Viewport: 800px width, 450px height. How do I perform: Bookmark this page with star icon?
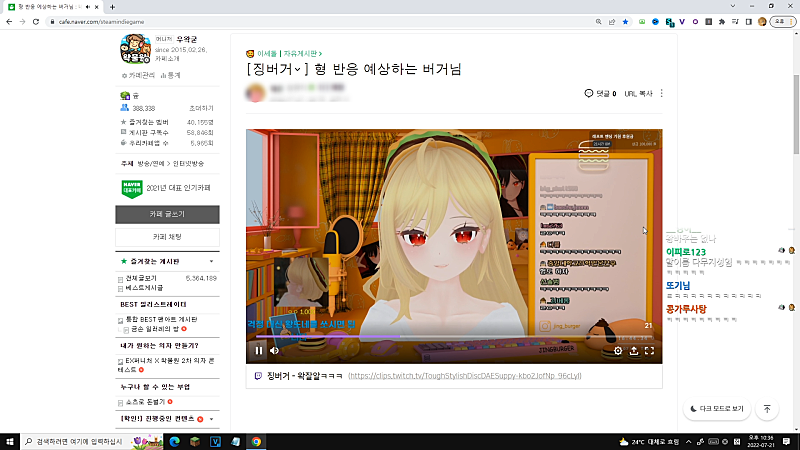point(625,21)
